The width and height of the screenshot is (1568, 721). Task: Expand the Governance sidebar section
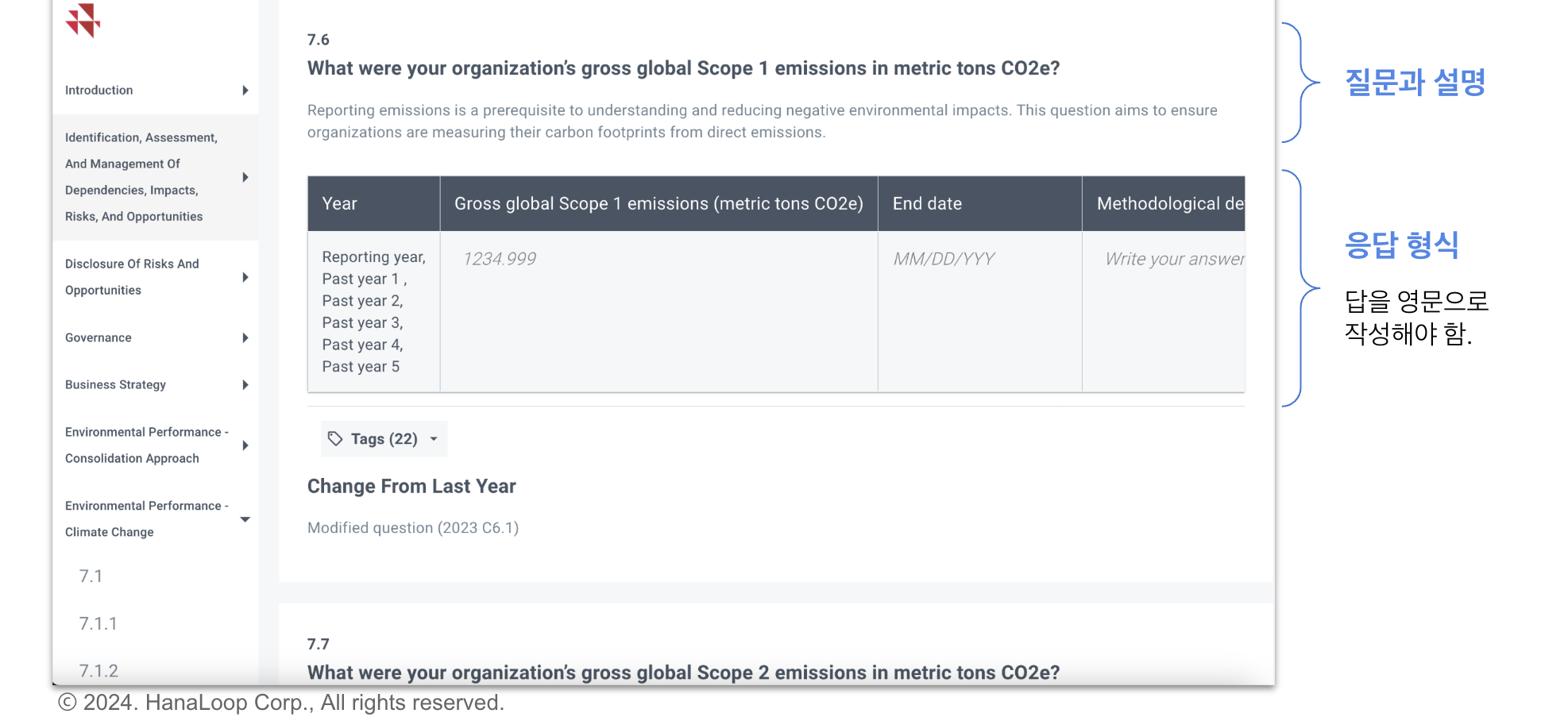(245, 338)
